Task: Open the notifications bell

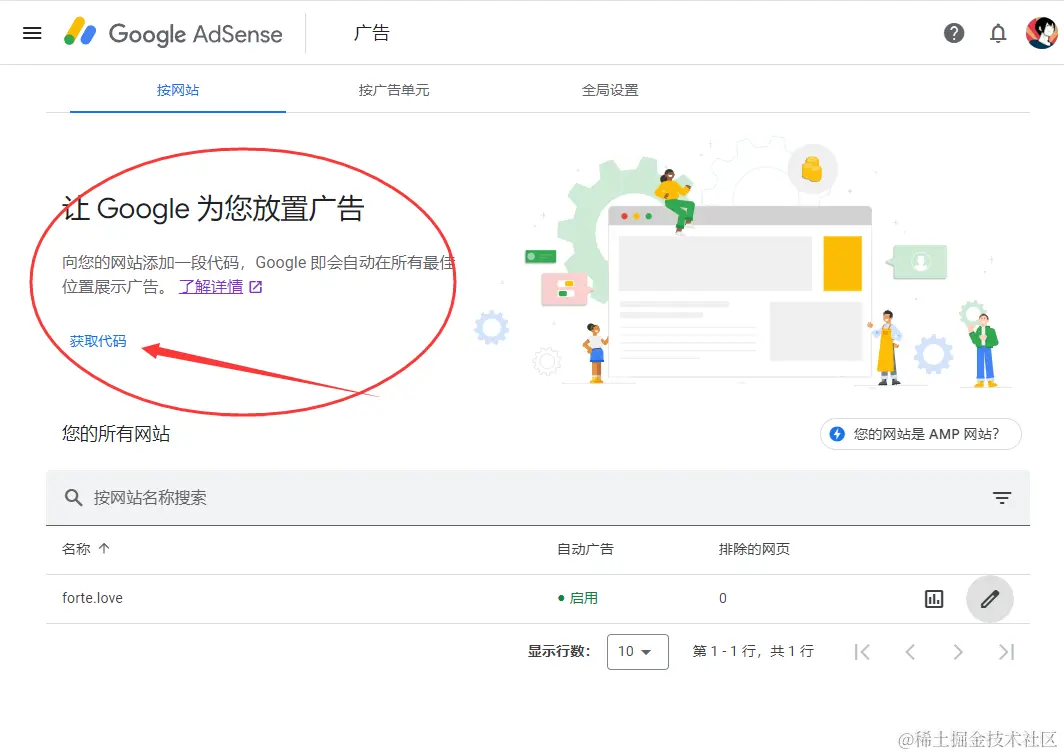Action: 998,33
